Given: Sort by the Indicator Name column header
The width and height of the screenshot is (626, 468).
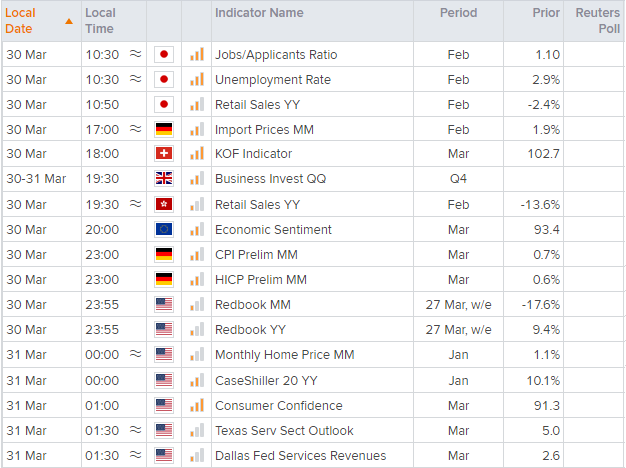Looking at the screenshot, I should point(259,13).
